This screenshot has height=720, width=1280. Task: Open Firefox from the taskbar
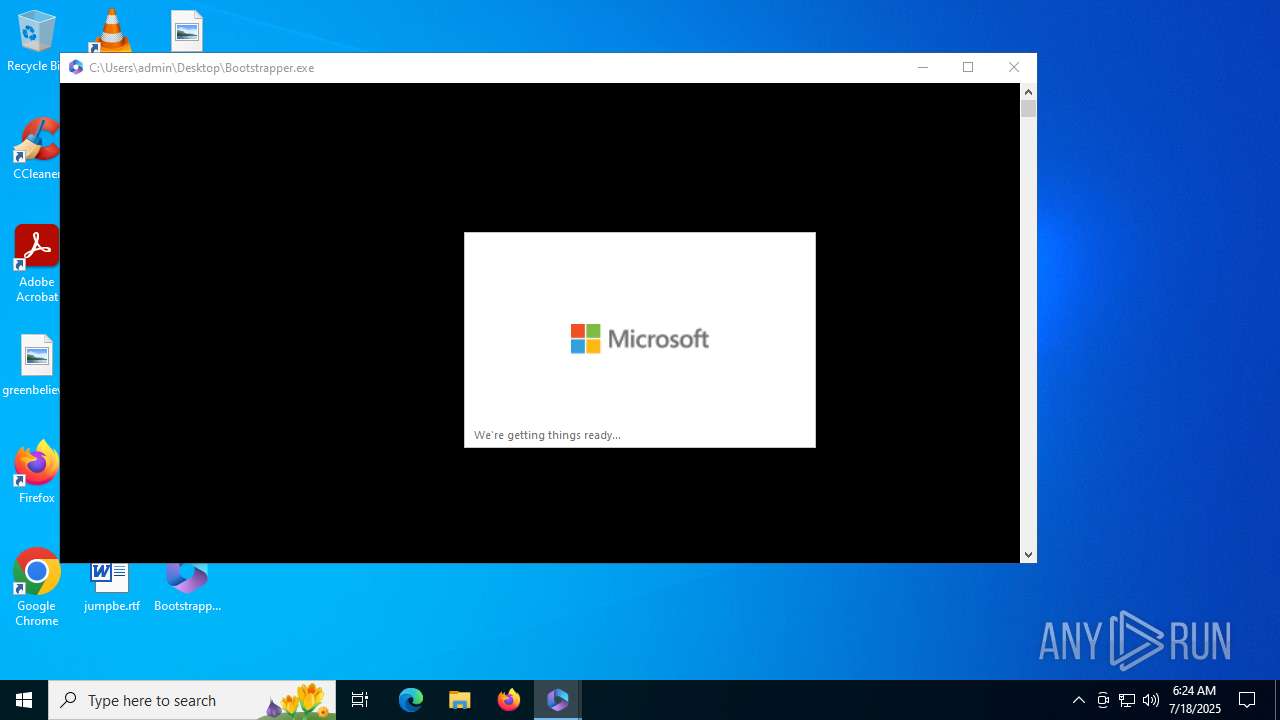click(x=509, y=700)
